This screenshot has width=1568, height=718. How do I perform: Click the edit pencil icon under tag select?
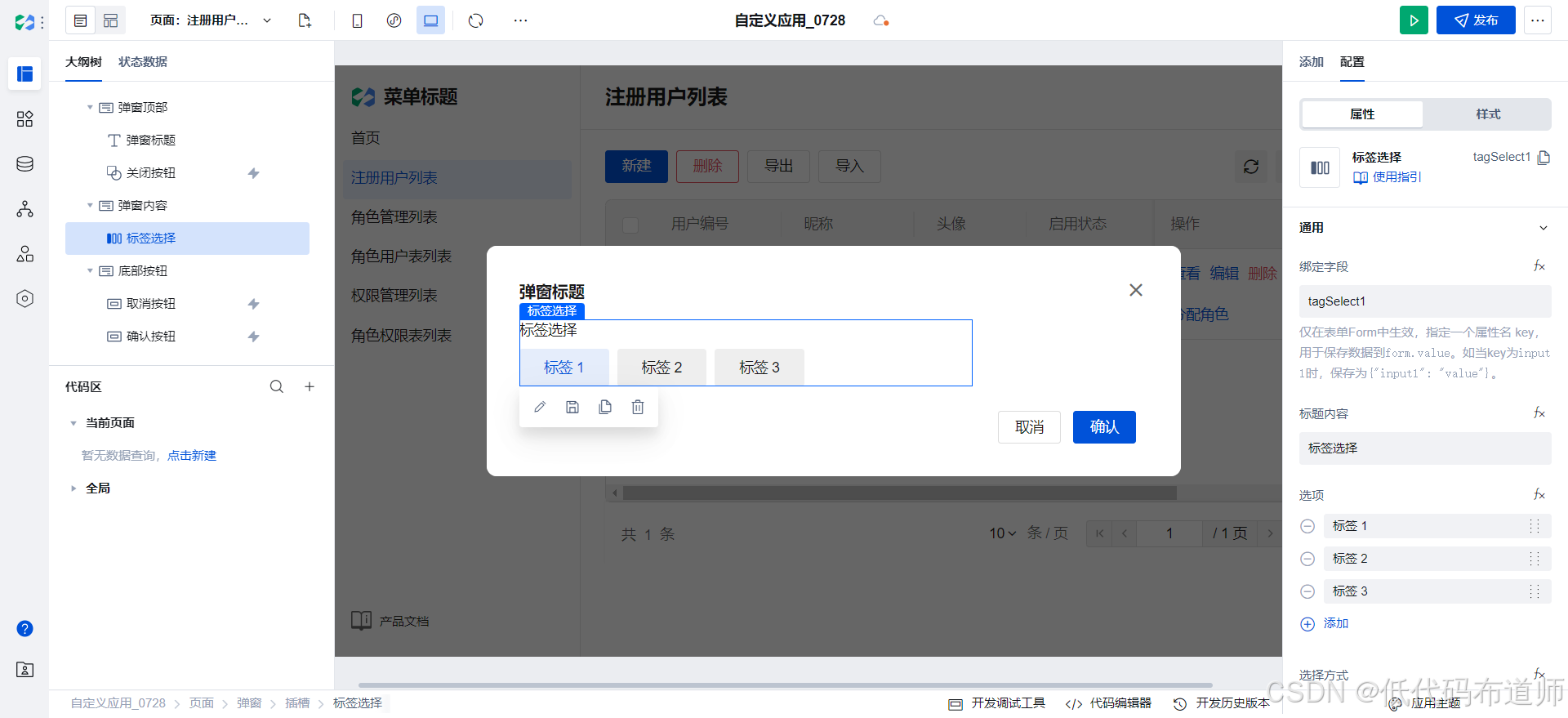point(540,407)
